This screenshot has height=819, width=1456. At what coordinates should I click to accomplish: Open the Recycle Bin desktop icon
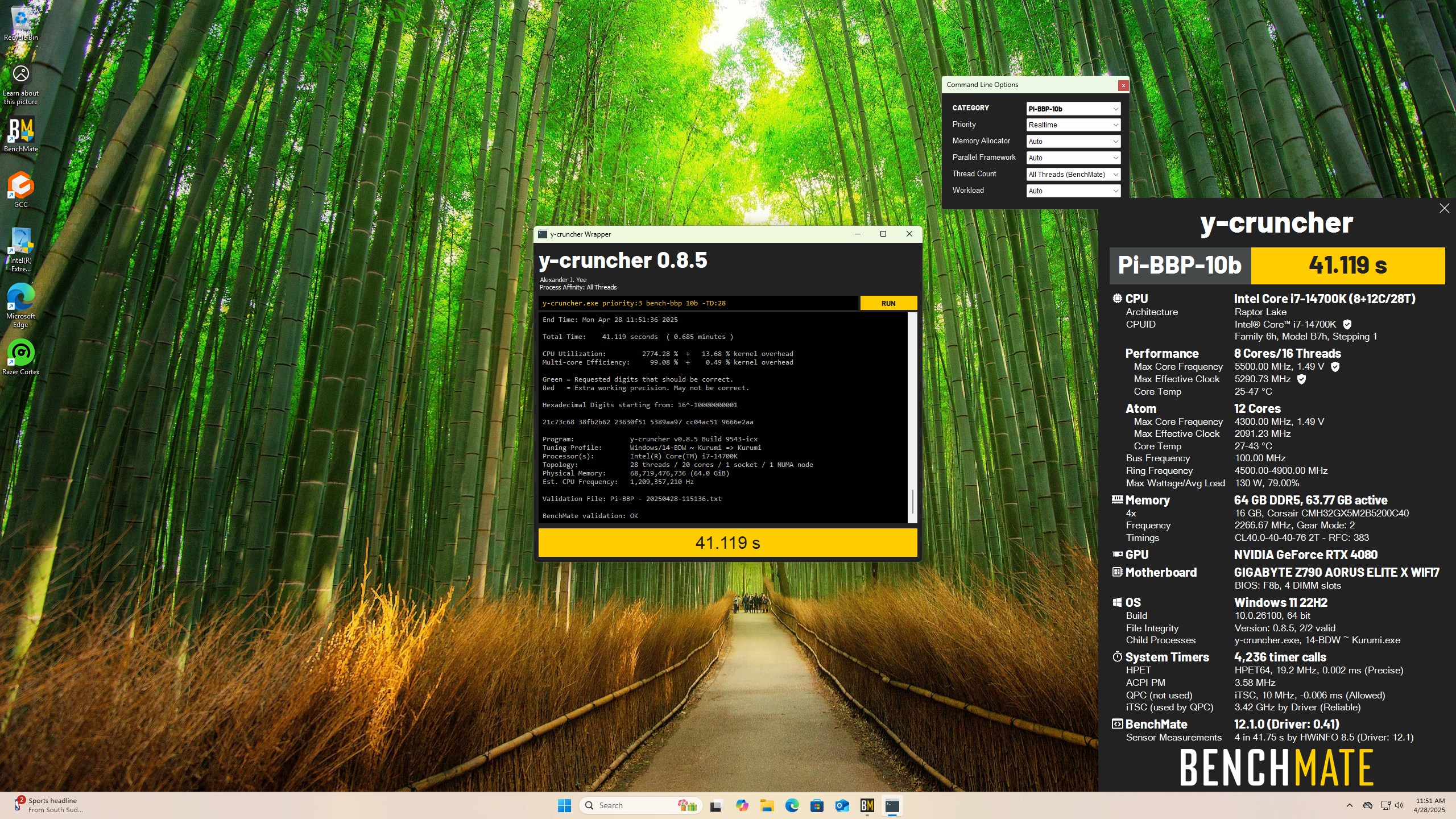[x=20, y=23]
